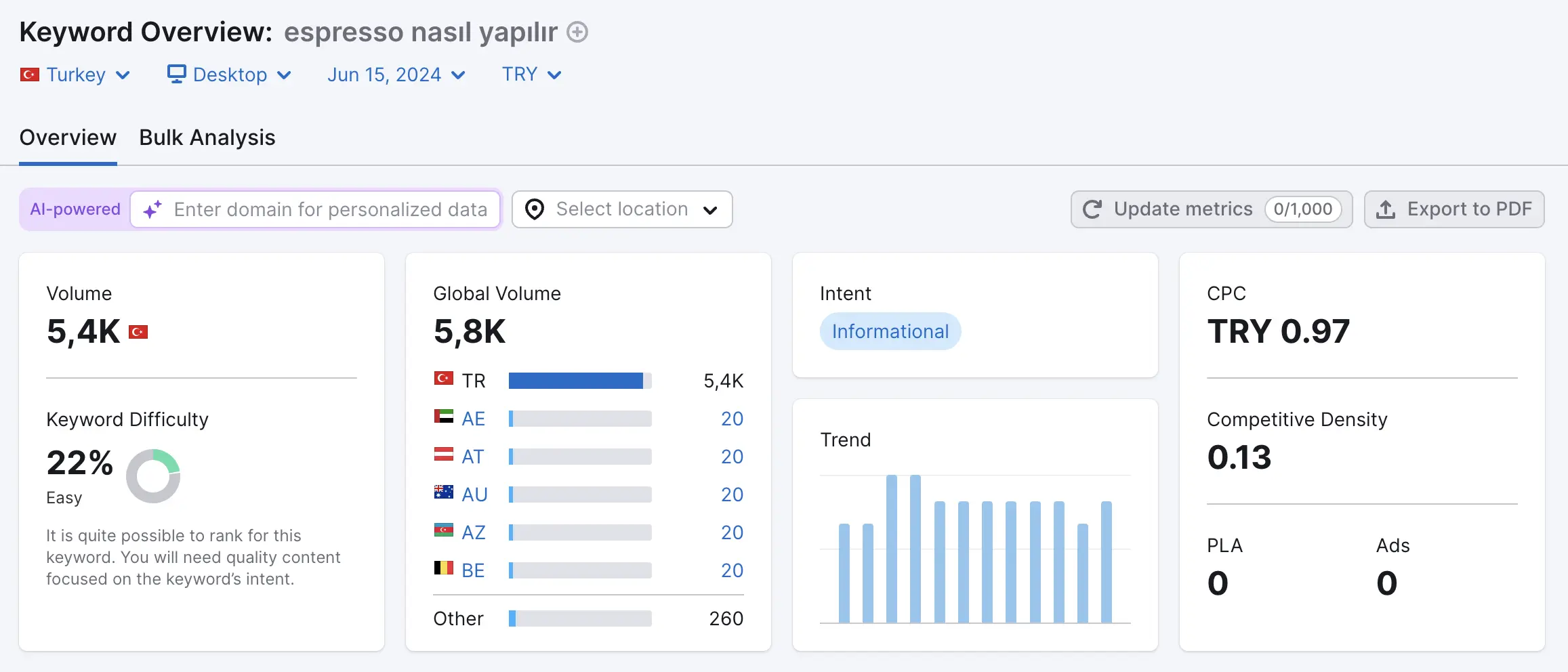Click the Informational intent badge

[x=890, y=331]
